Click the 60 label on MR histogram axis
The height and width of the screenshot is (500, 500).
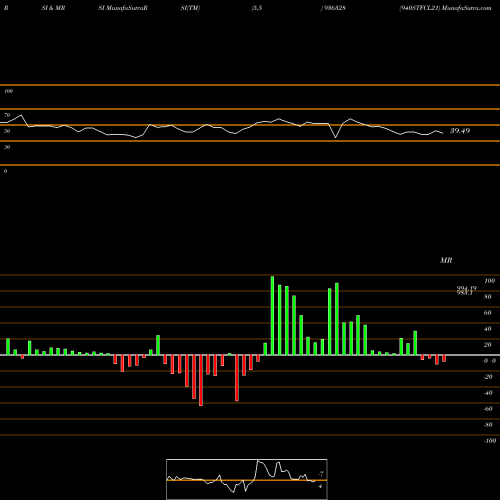tap(488, 313)
